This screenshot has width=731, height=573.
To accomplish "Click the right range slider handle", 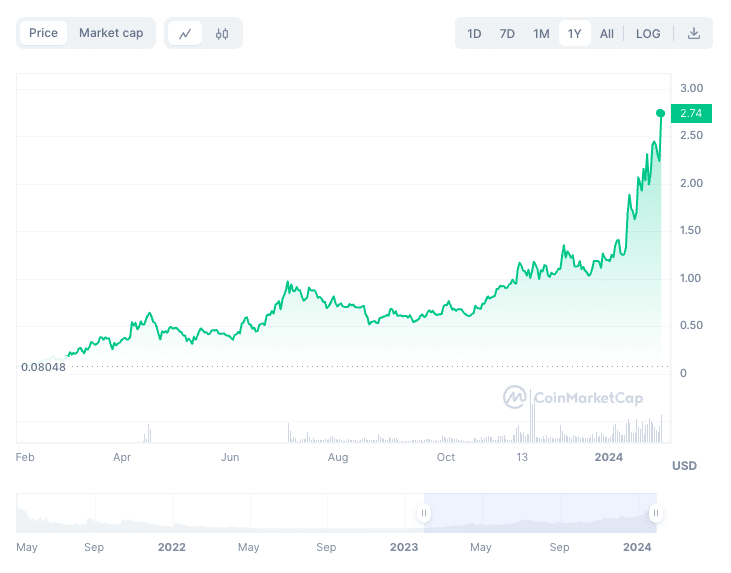I will pyautogui.click(x=656, y=513).
